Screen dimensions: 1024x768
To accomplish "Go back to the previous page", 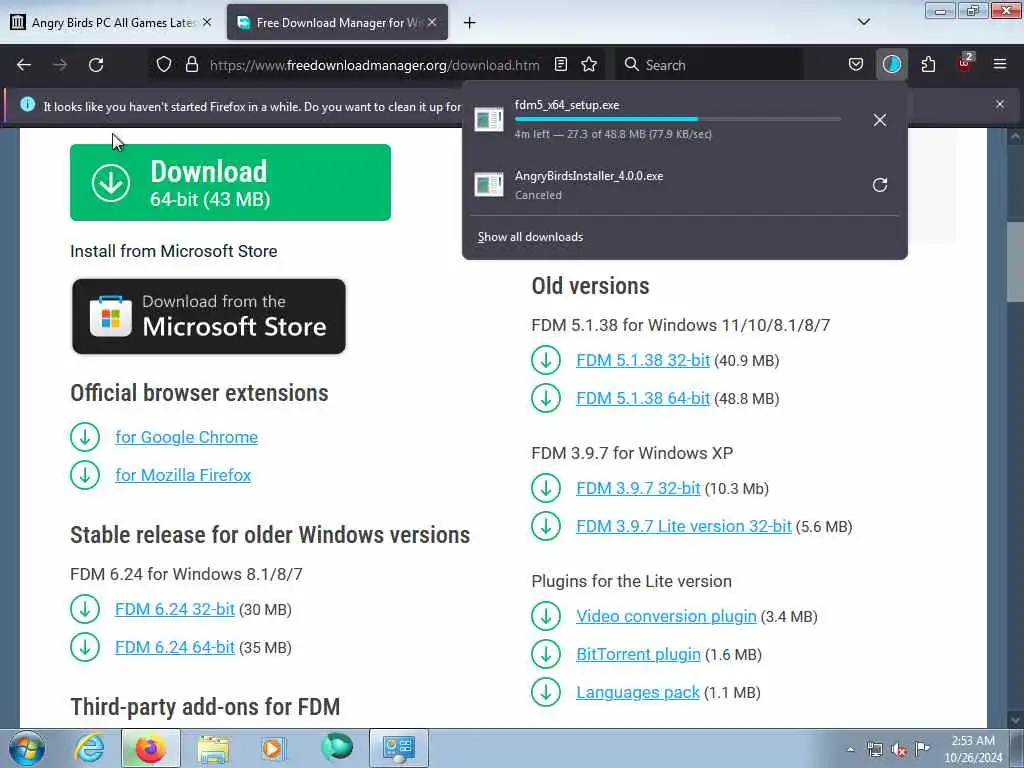I will coord(24,65).
